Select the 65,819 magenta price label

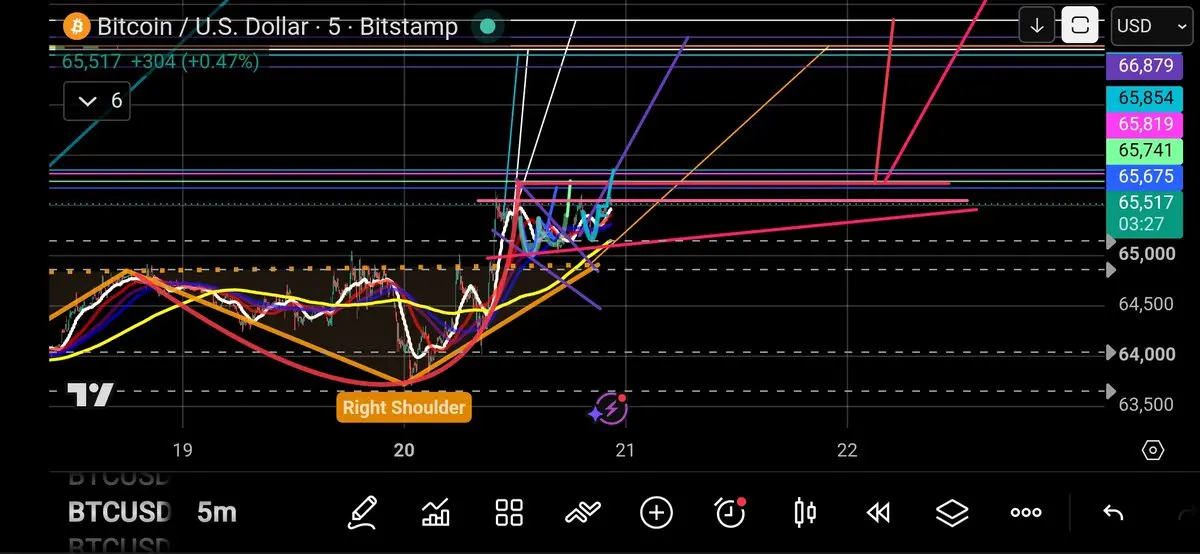1145,124
